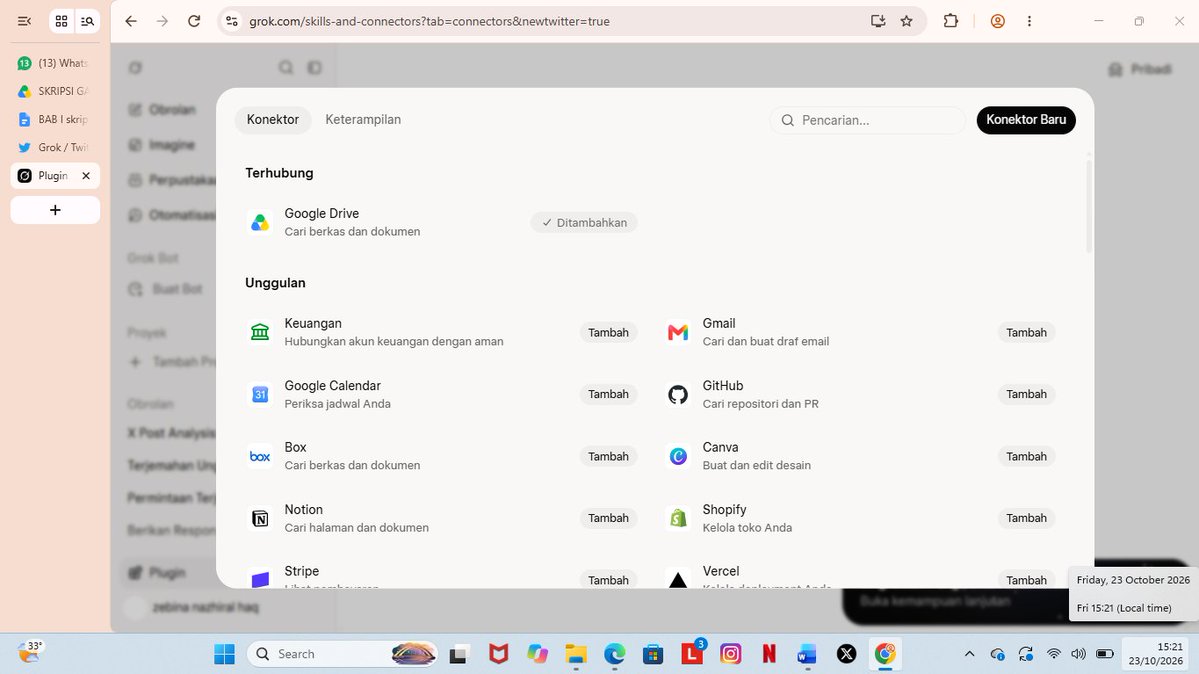Bookmark this page with the star icon

click(906, 21)
